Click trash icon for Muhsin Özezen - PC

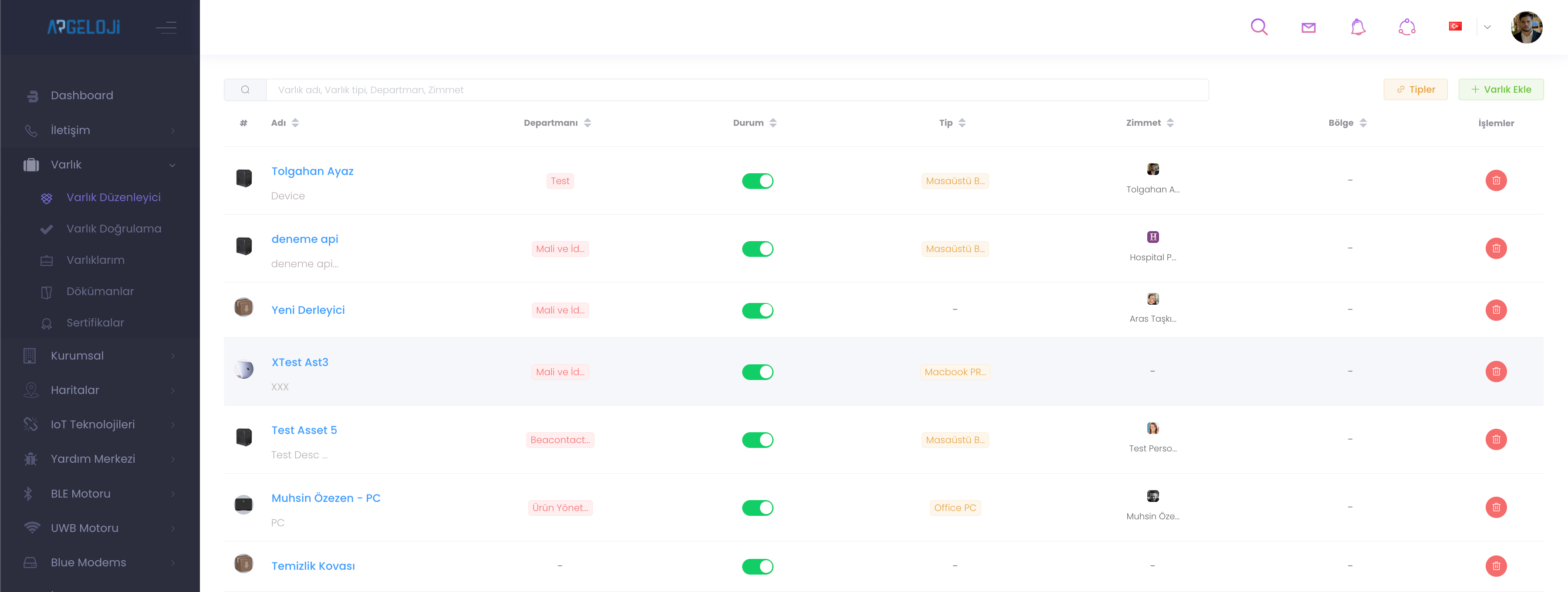pyautogui.click(x=1496, y=507)
